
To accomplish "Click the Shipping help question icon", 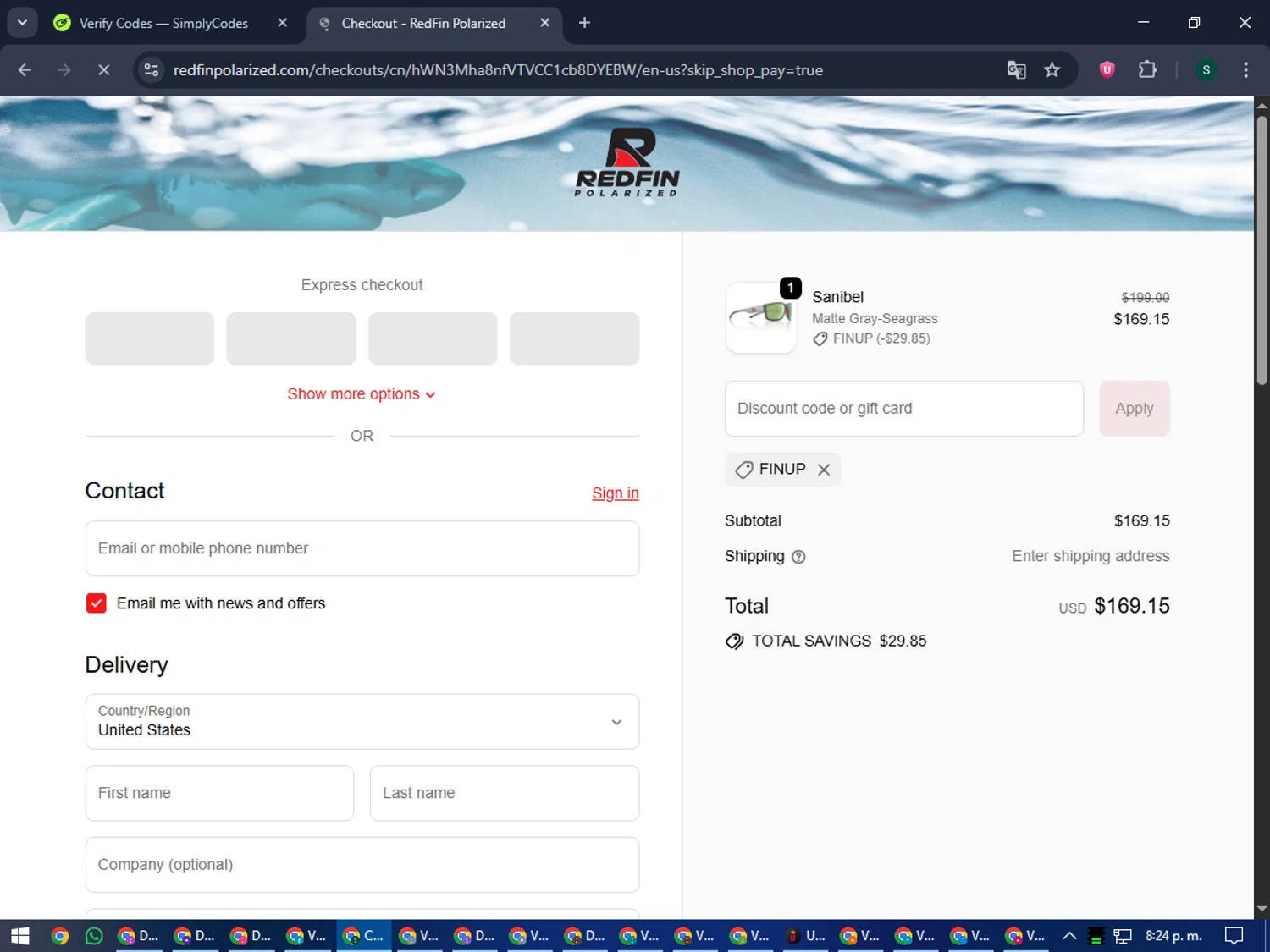I will 798,557.
